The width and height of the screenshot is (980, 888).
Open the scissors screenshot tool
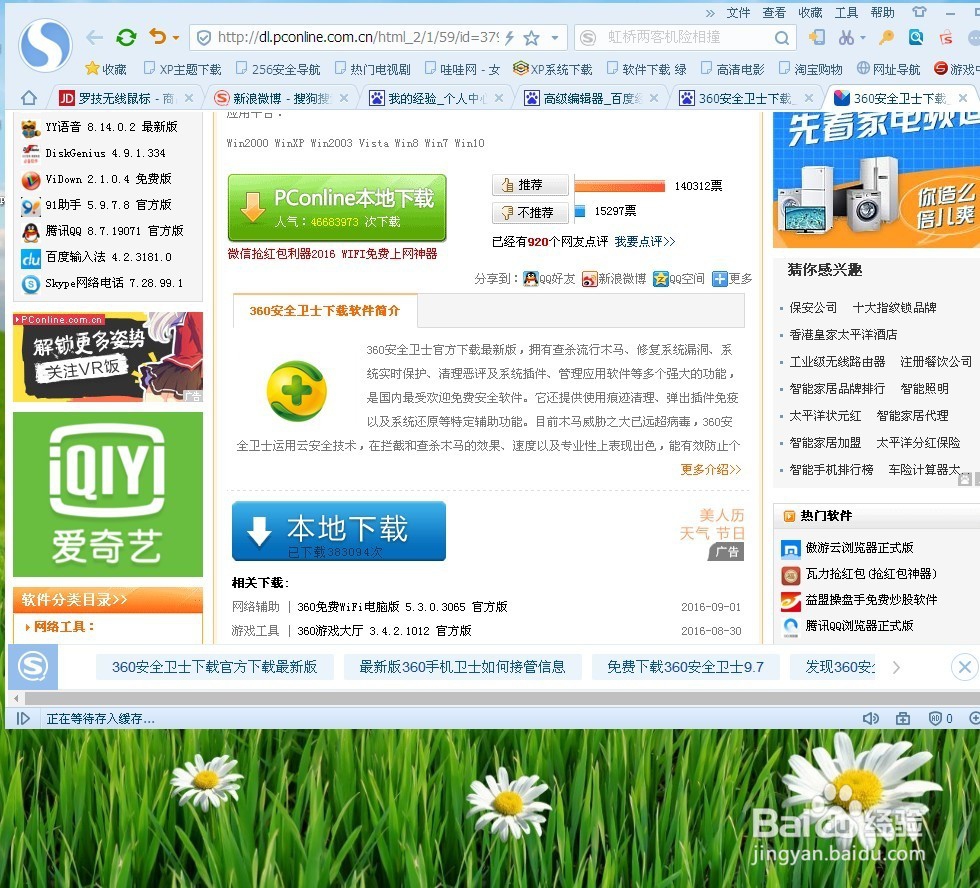[x=846, y=37]
